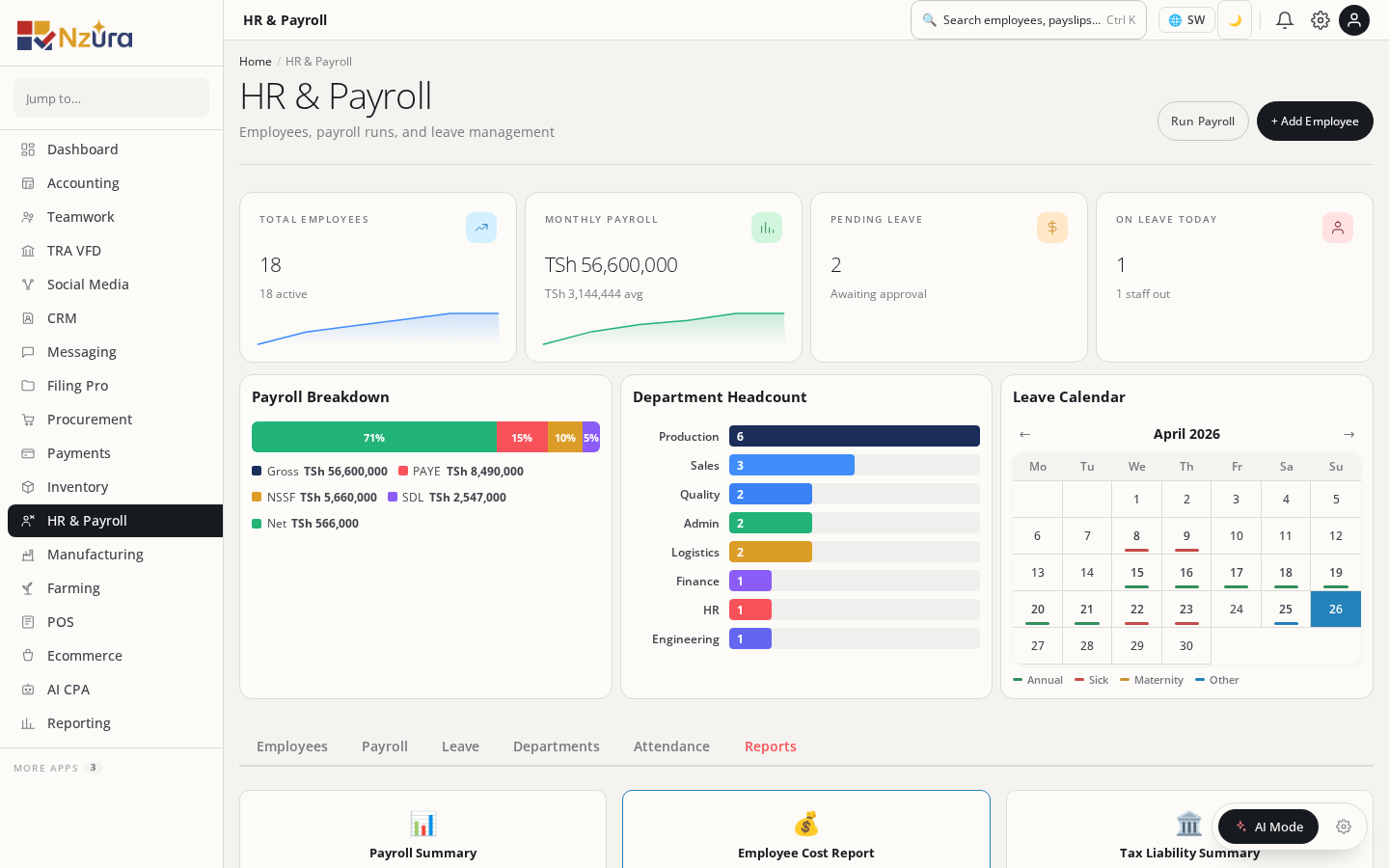Open TRA VFD module

(x=115, y=251)
